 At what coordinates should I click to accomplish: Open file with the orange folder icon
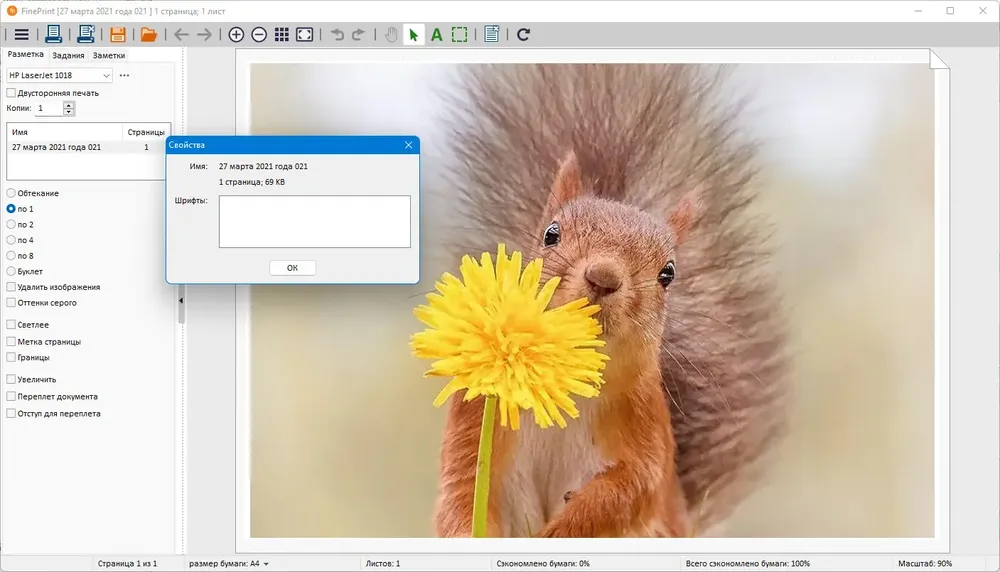coord(149,34)
